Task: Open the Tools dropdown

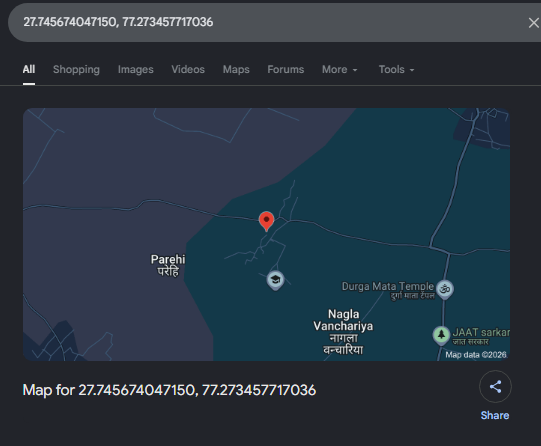Action: click(396, 69)
